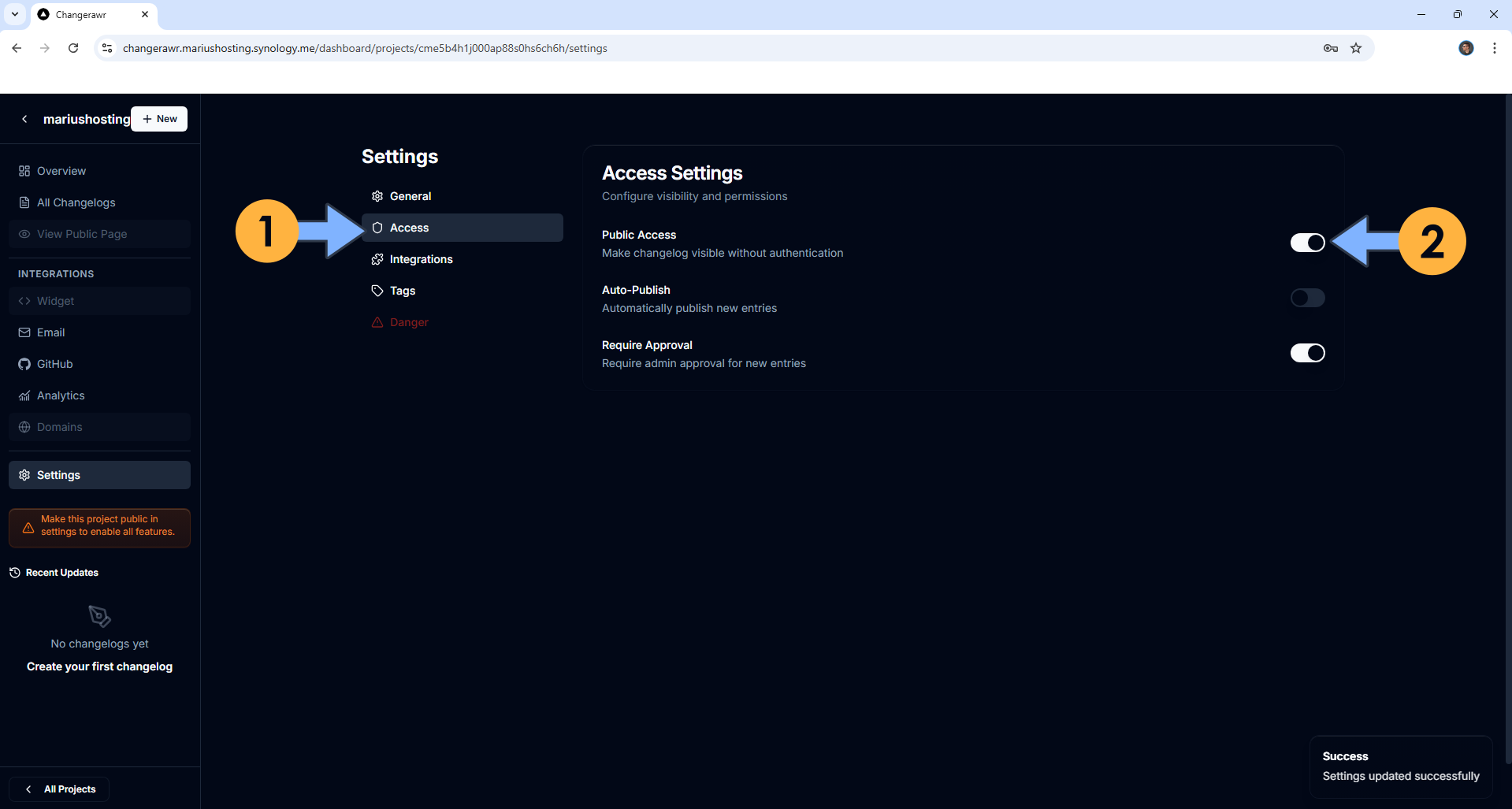Open the Integrations settings section
The height and width of the screenshot is (809, 1512).
click(x=462, y=259)
